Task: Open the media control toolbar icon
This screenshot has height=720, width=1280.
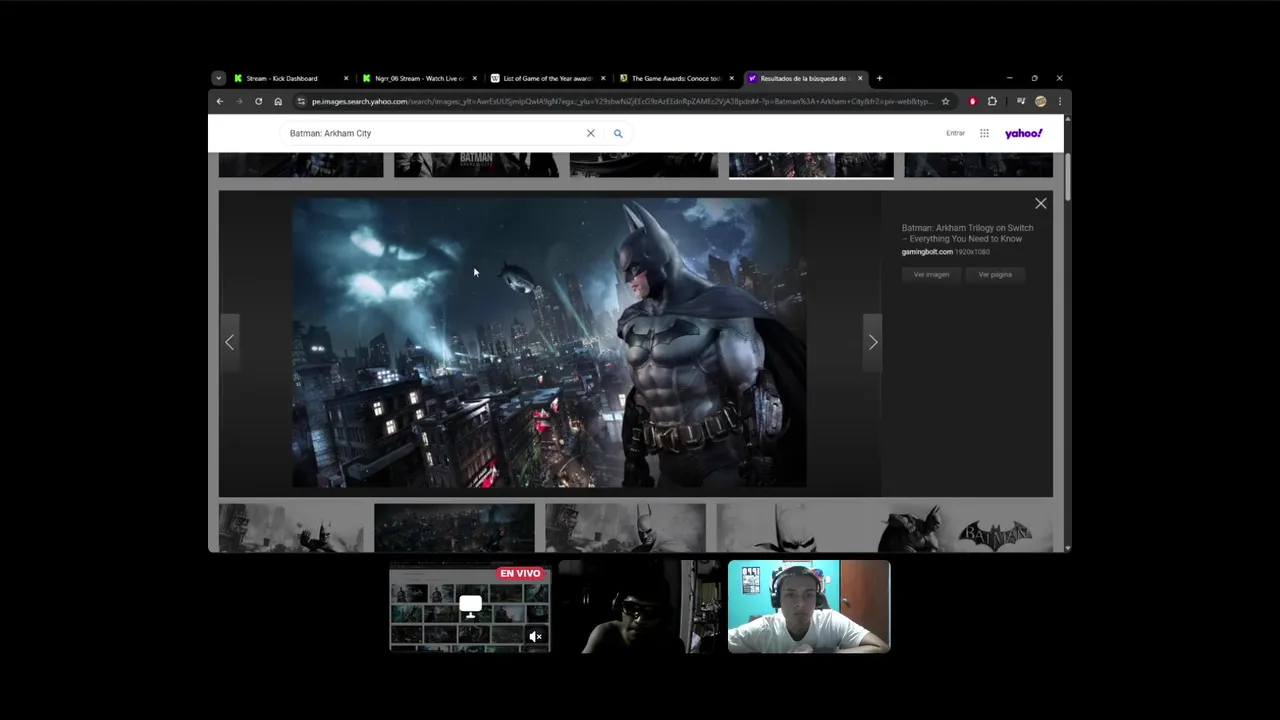Action: coord(1020,101)
